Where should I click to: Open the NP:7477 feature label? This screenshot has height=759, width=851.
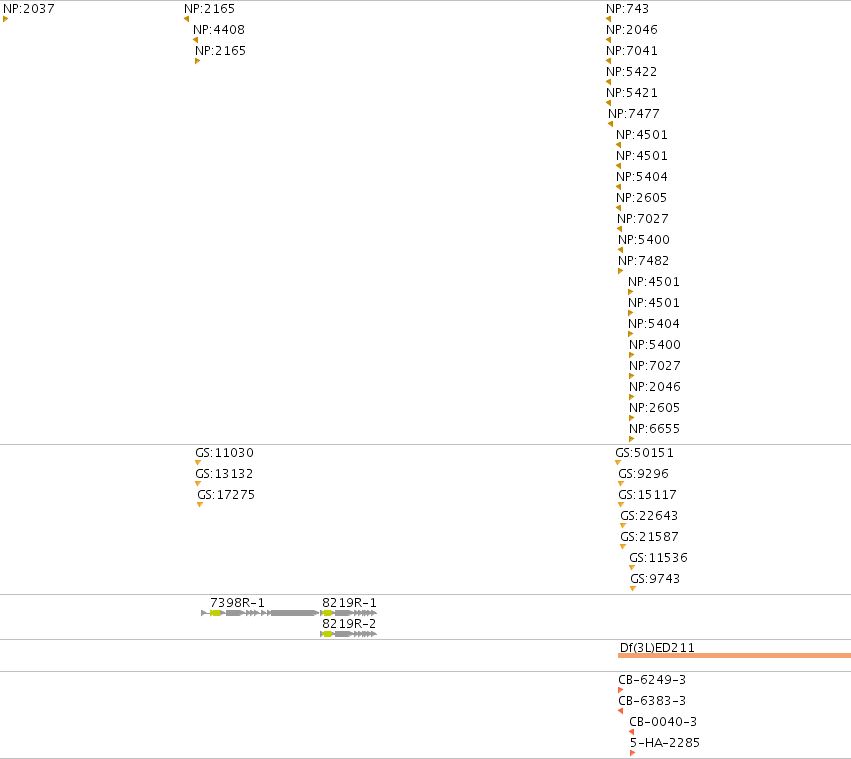coord(634,114)
